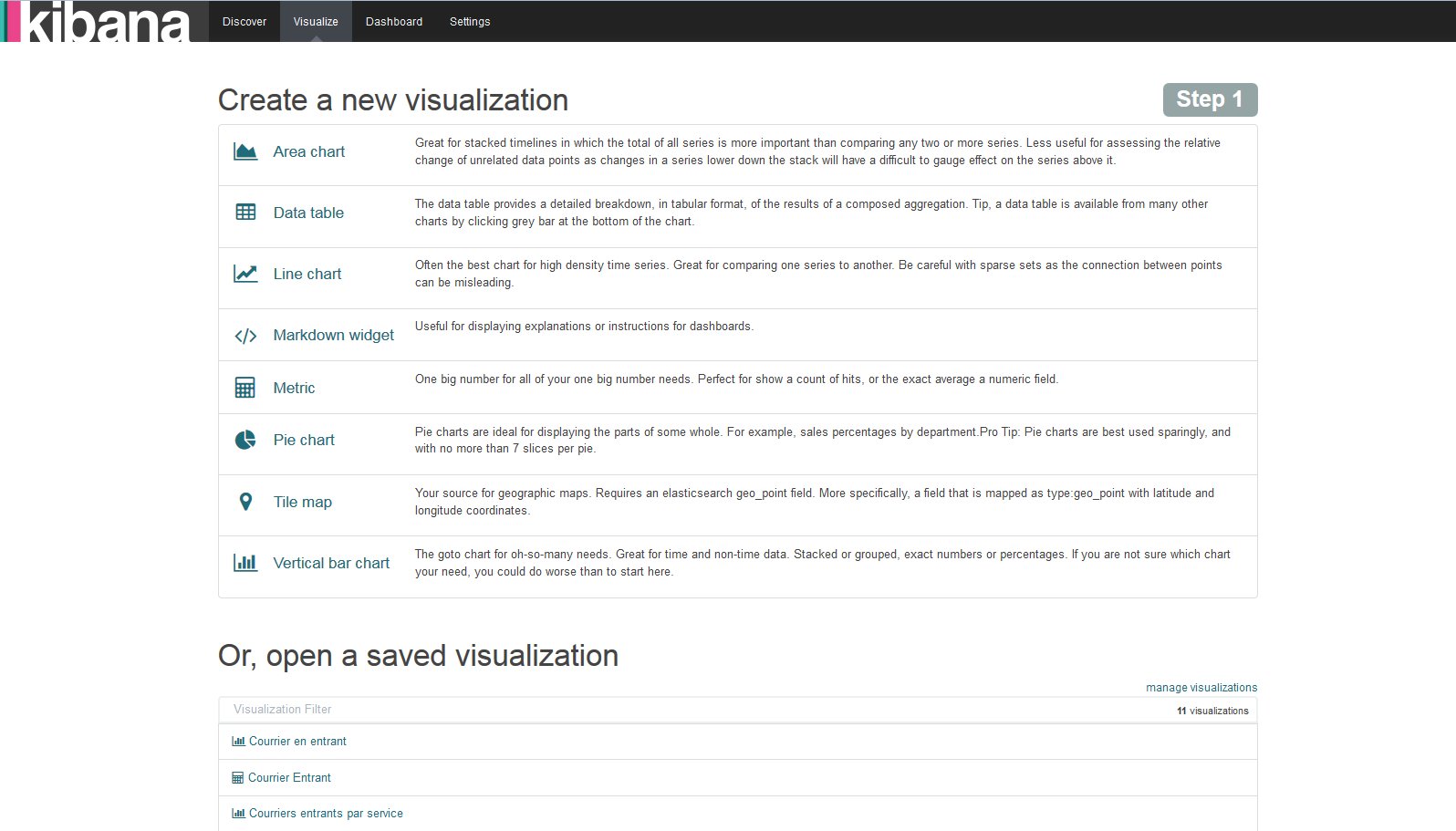
Task: Click the Data table description text
Action: point(812,213)
